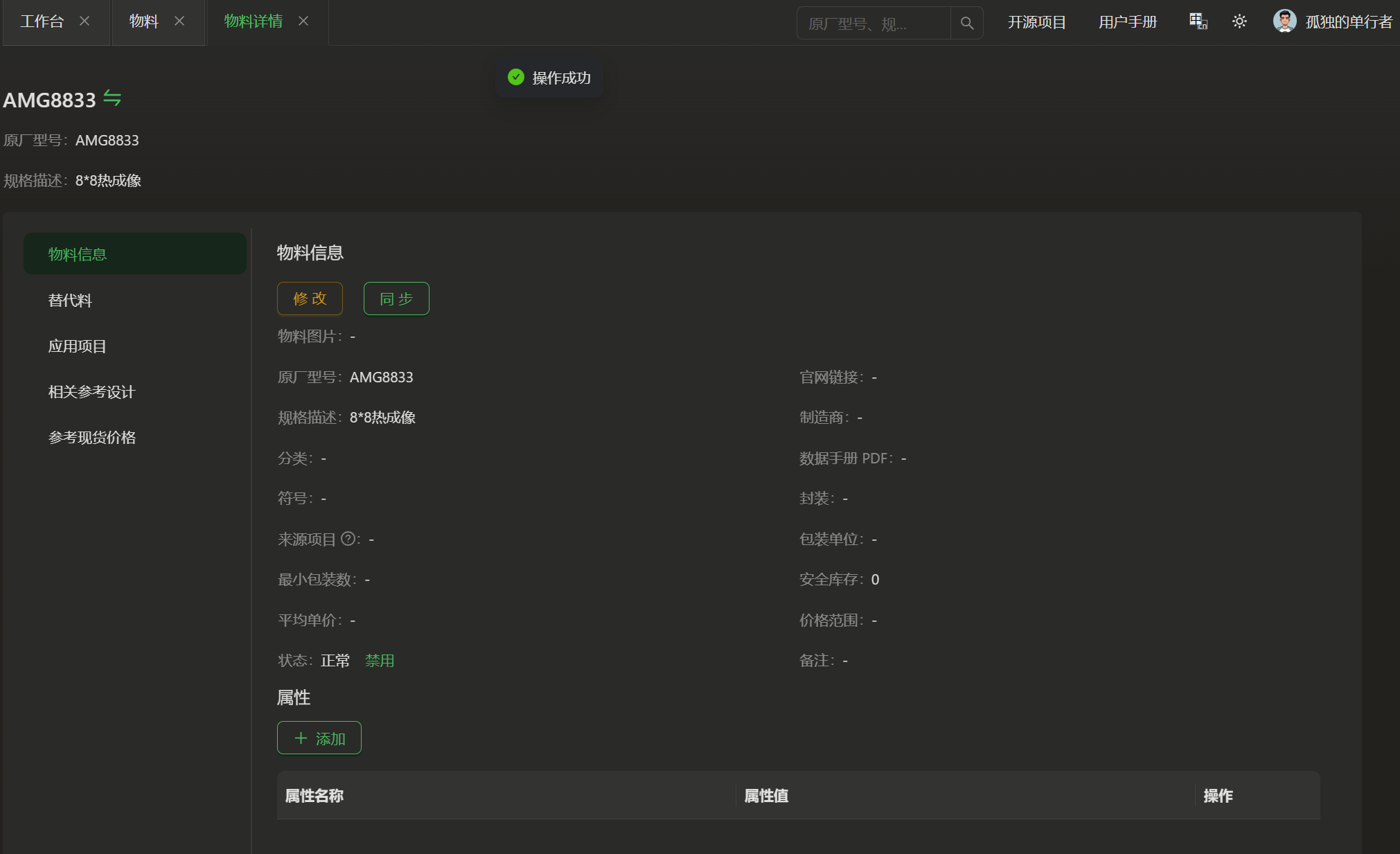Focus the 原厂型号 search input field
This screenshot has width=1400, height=854.
tap(873, 24)
